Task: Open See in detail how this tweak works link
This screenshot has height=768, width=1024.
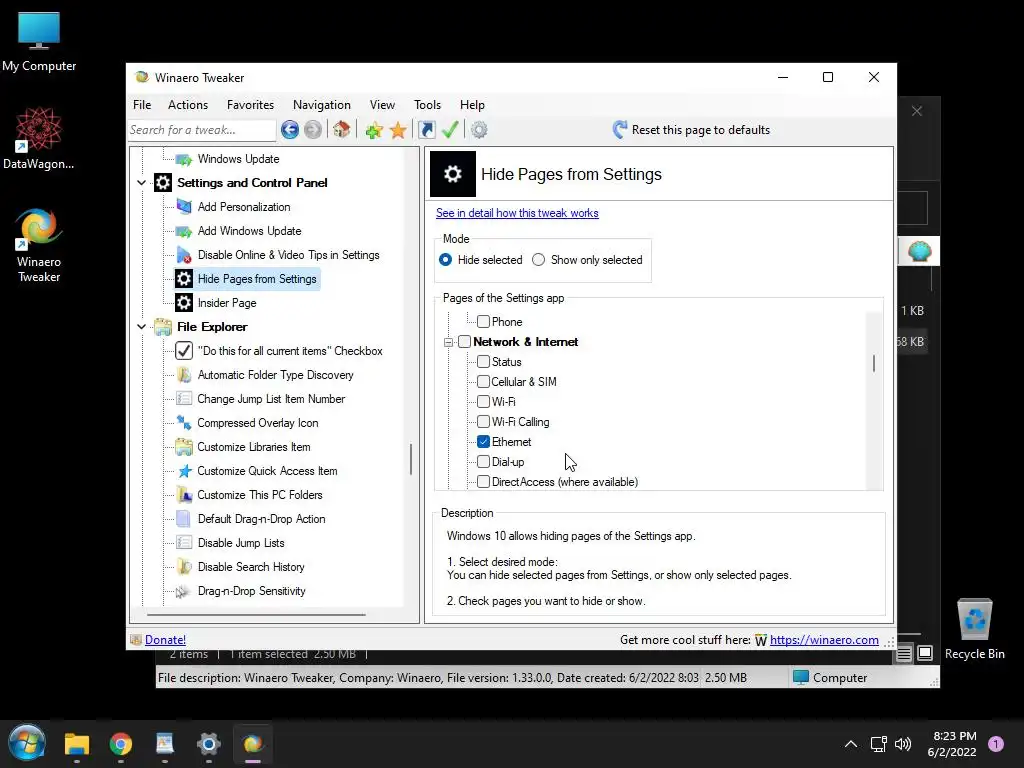Action: tap(517, 213)
